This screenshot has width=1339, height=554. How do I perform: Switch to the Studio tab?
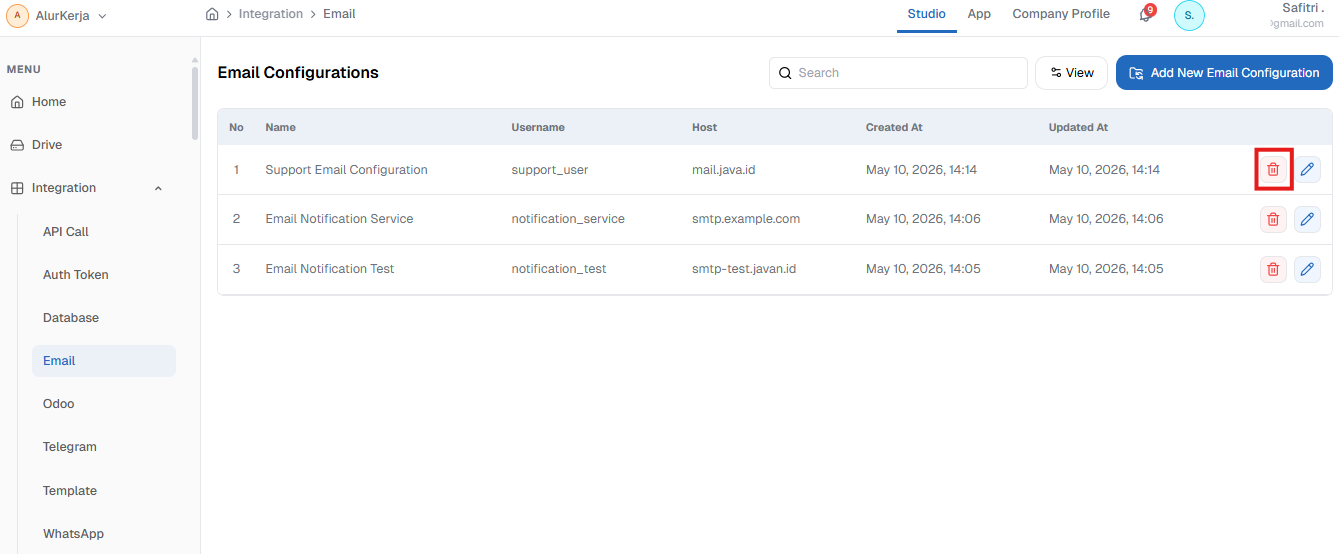click(x=926, y=14)
